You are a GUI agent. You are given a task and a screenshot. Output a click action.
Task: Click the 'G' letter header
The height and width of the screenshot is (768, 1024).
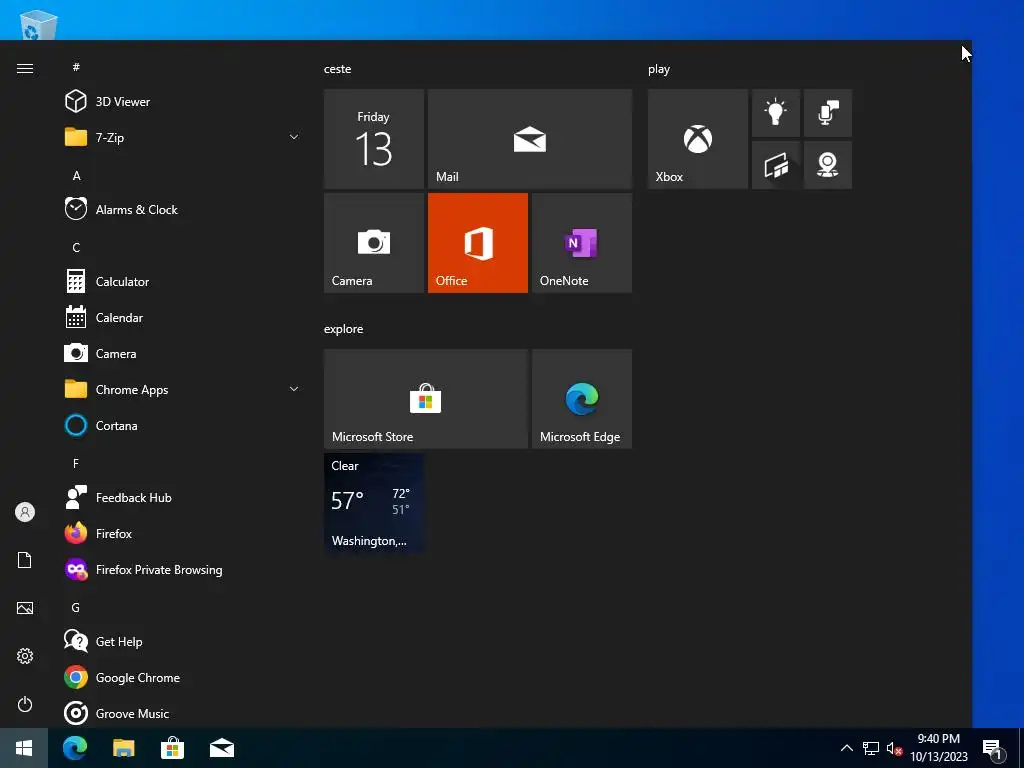(76, 607)
